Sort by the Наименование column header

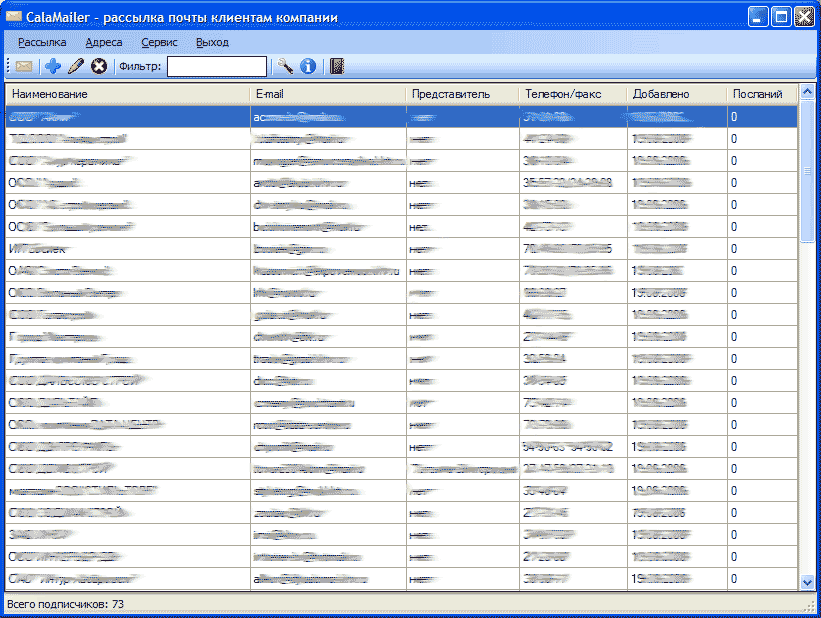point(128,94)
